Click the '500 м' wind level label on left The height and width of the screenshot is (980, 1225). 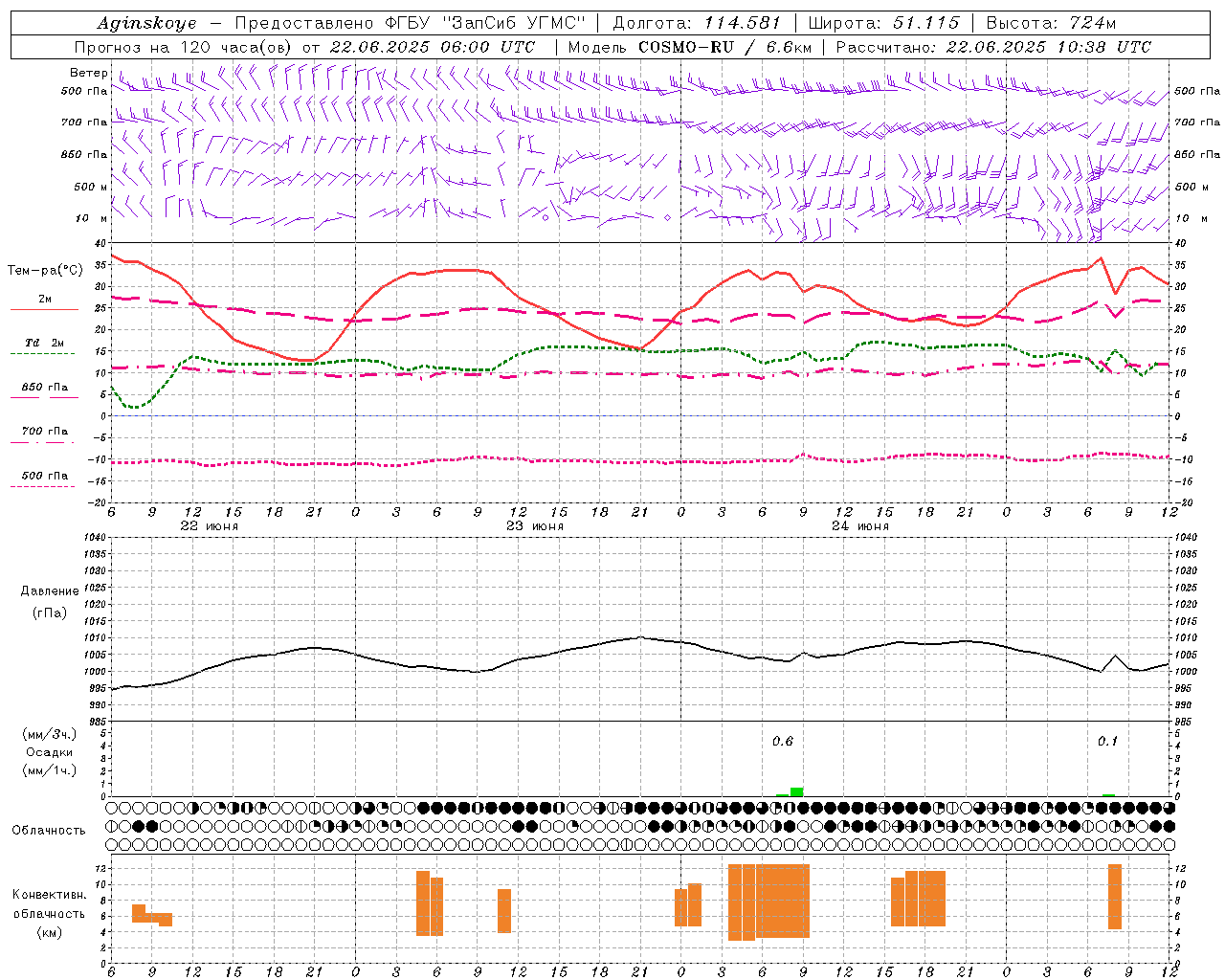coord(91,187)
